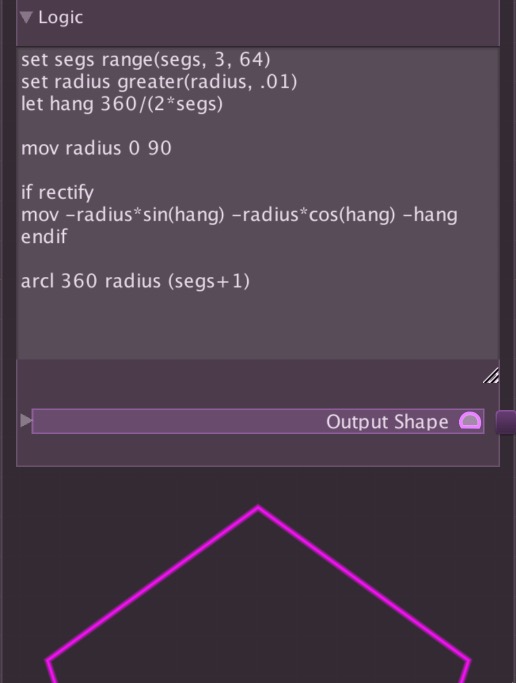This screenshot has width=516, height=683.
Task: Click the 'endif' line
Action: pos(44,237)
